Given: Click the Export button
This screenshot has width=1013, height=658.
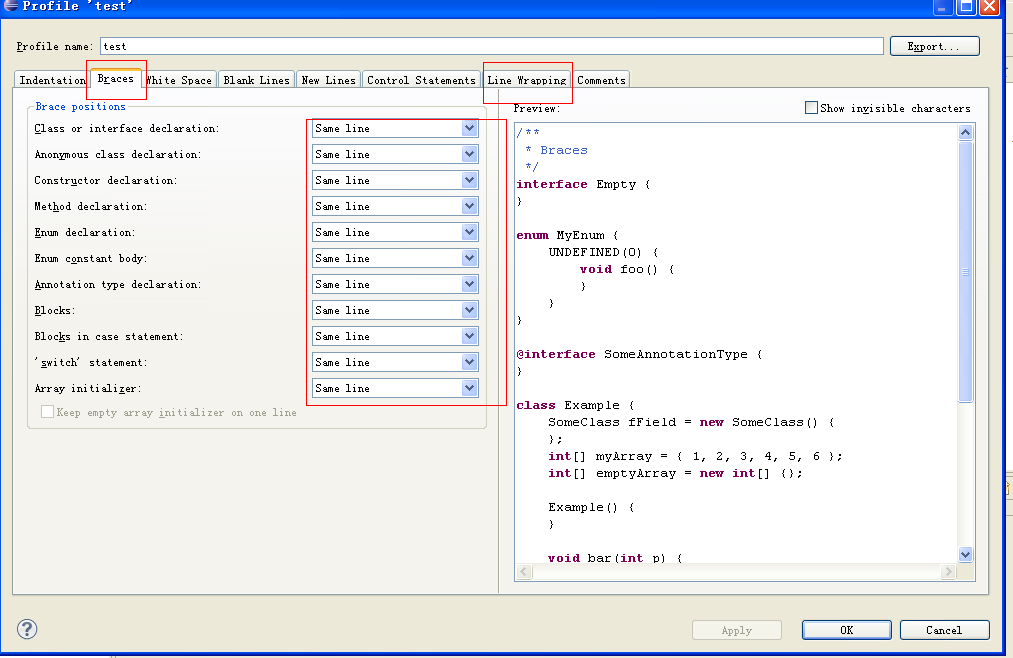Looking at the screenshot, I should [935, 46].
